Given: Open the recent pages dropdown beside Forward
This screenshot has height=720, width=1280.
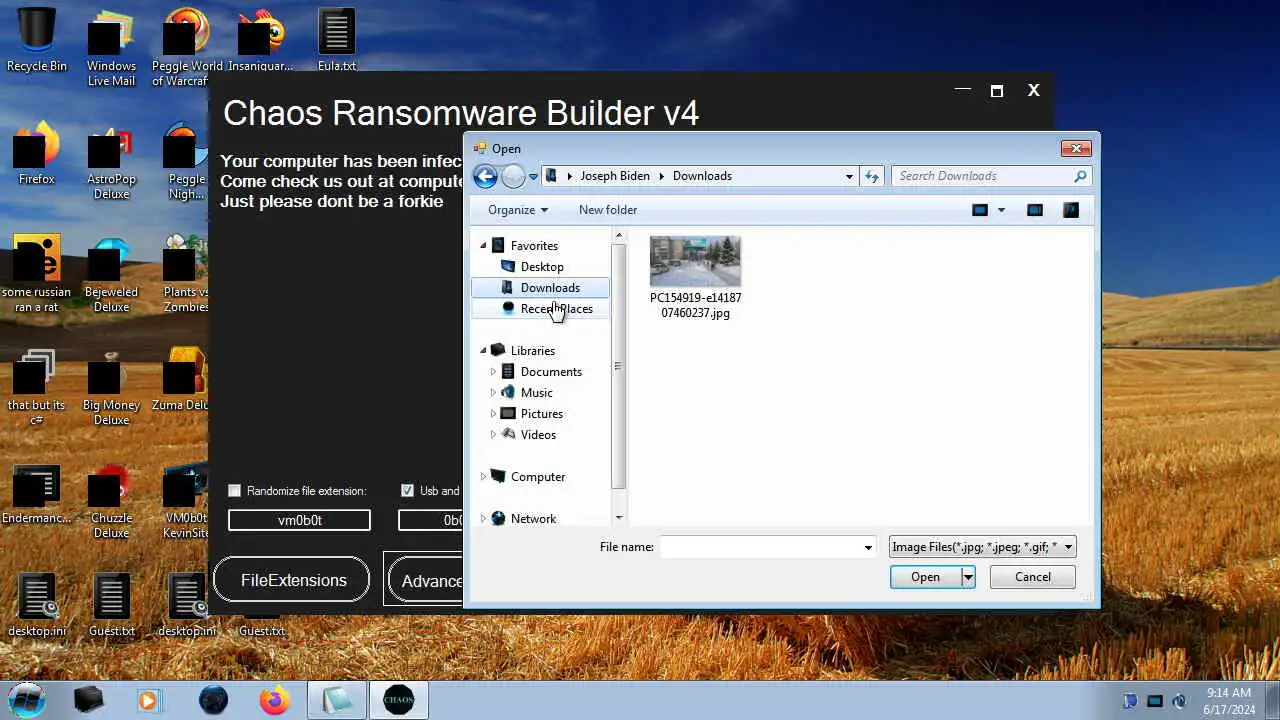Looking at the screenshot, I should [533, 177].
